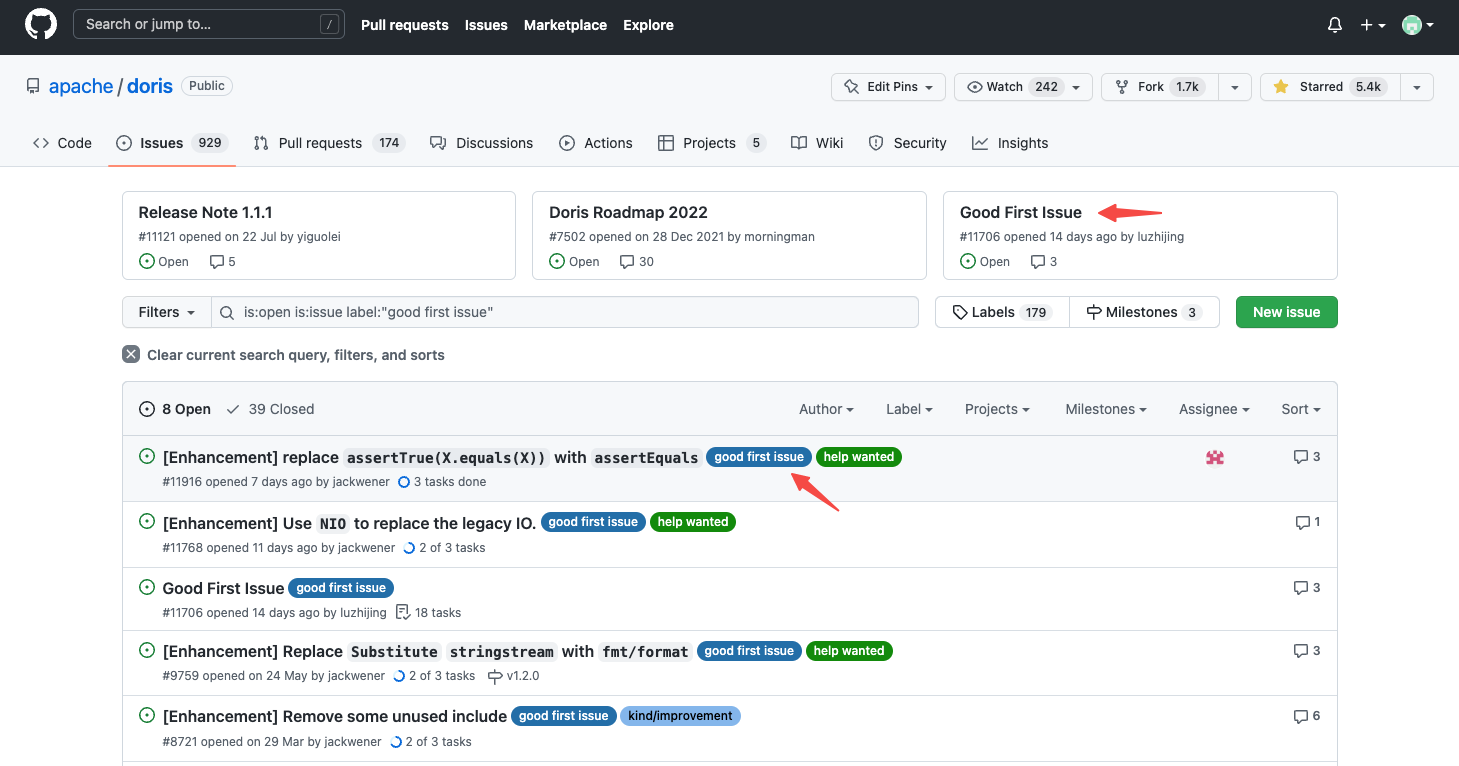
Task: Click kind/improvement label on issue #8721
Action: click(x=681, y=716)
